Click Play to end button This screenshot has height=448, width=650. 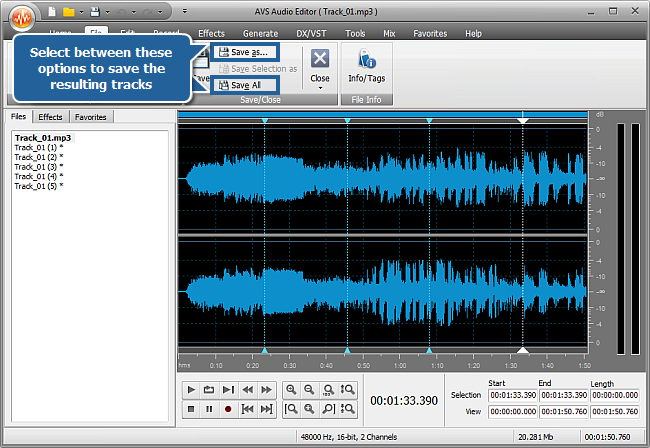tap(228, 390)
